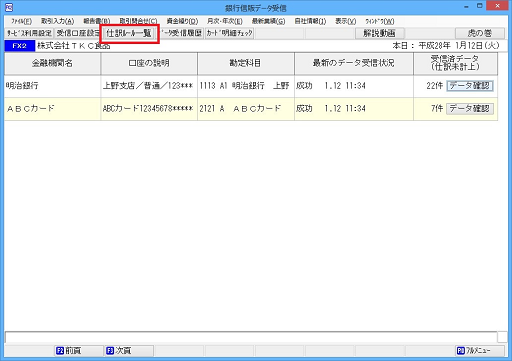Click the サービス利用設定 toolbar button
This screenshot has width=512, height=361.
29,33
